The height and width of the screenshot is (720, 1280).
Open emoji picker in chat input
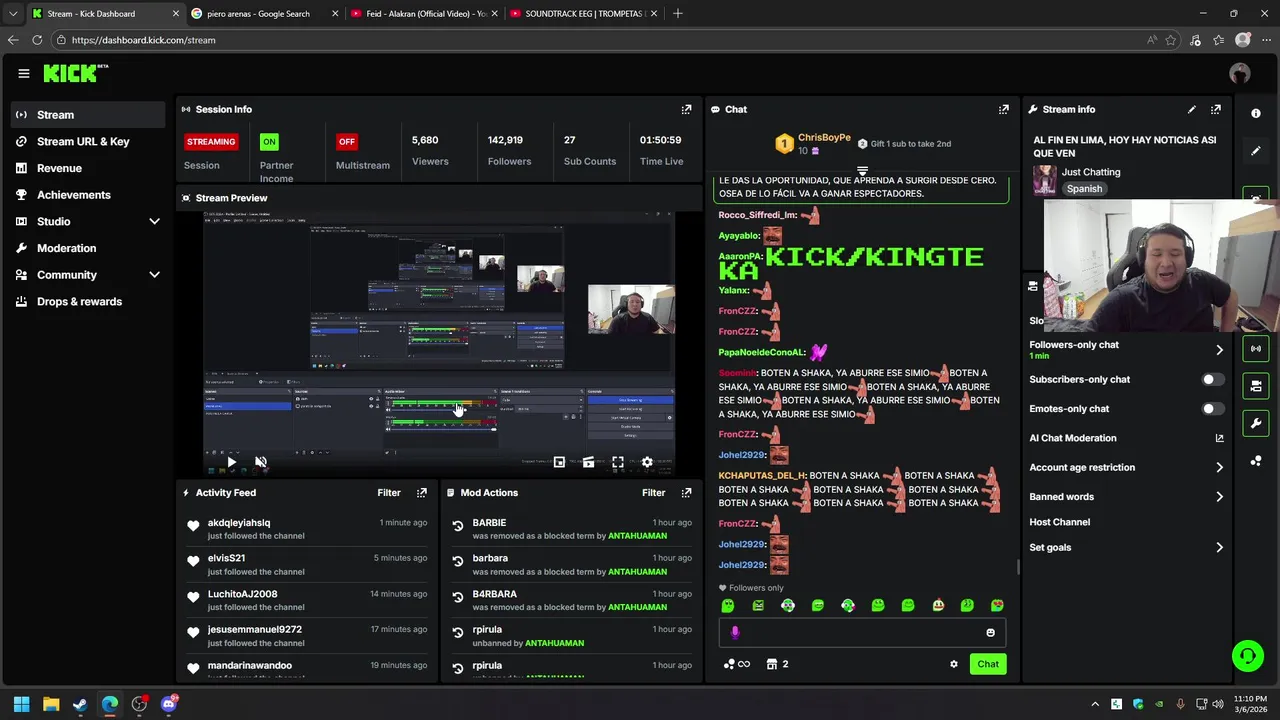pos(990,632)
